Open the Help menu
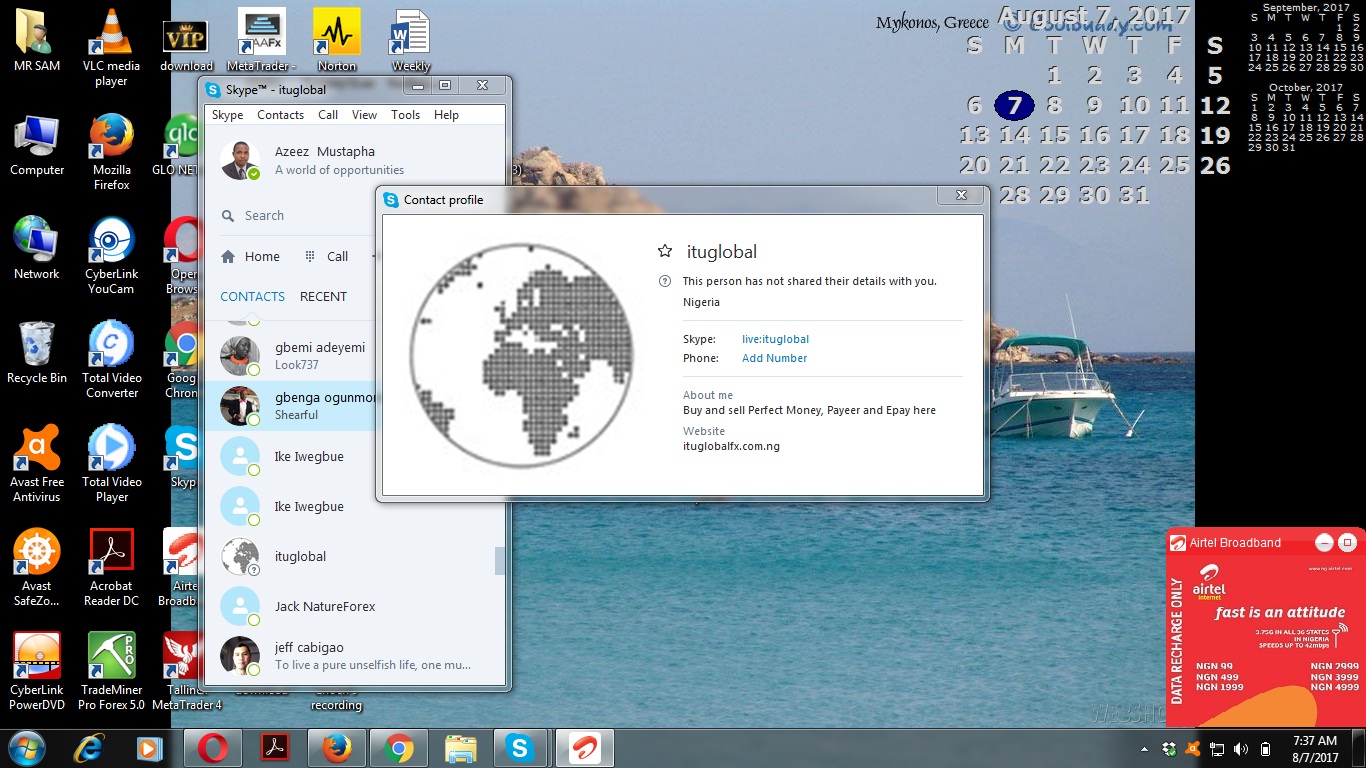Image resolution: width=1366 pixels, height=768 pixels. (446, 115)
